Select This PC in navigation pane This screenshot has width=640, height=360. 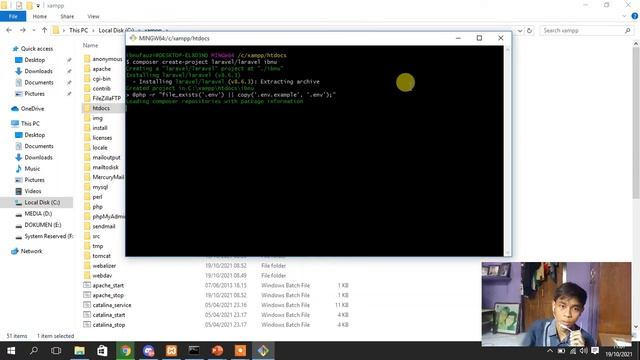tap(30, 123)
